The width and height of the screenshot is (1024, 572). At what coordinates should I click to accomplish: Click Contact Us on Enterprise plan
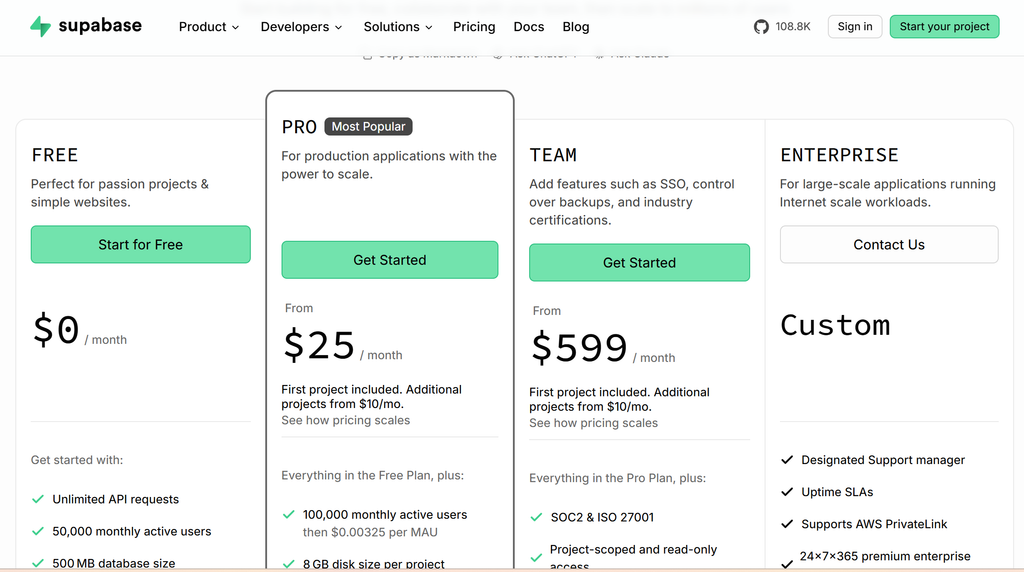(x=889, y=244)
